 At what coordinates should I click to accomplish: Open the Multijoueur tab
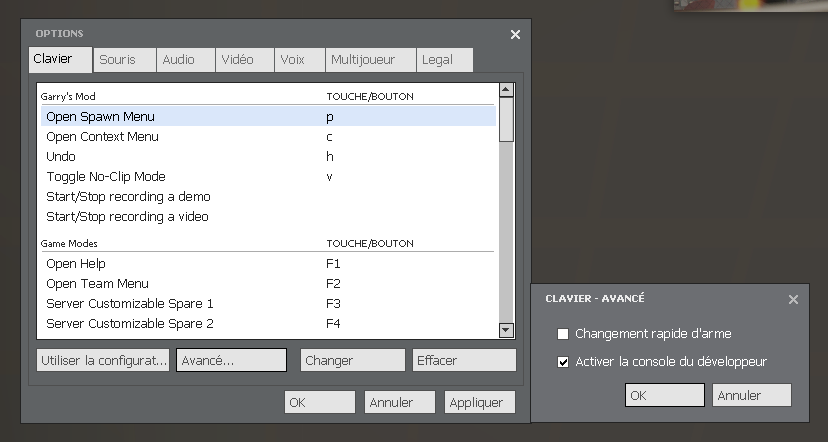[371, 60]
